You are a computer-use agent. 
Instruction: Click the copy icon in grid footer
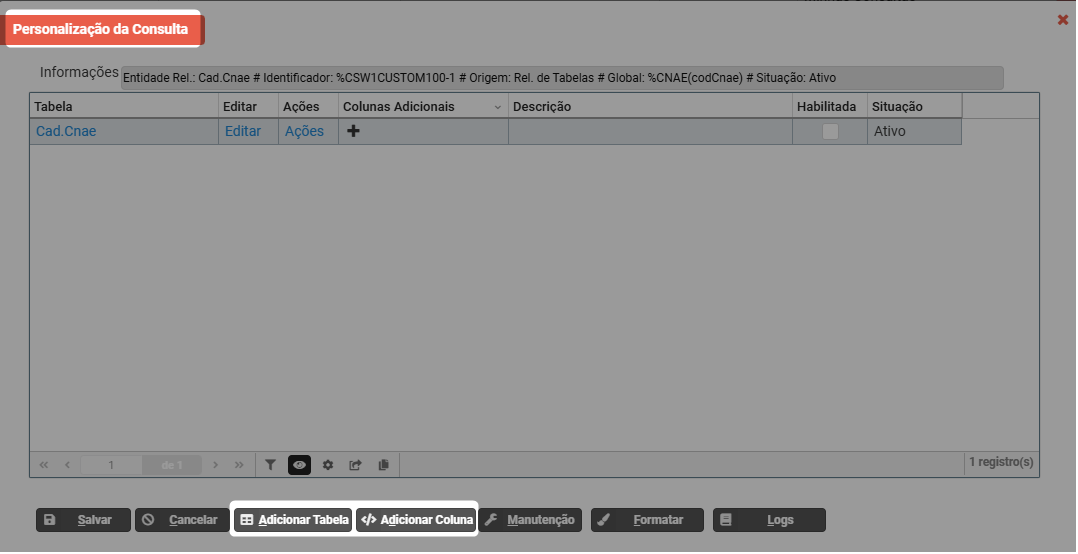coord(383,465)
